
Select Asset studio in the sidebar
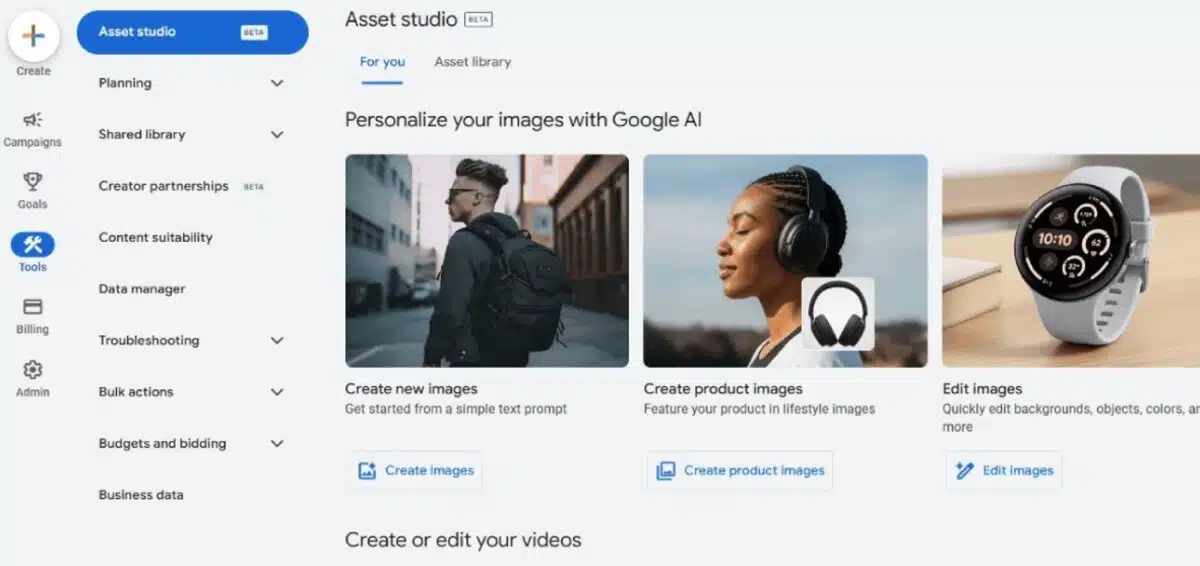(x=192, y=32)
